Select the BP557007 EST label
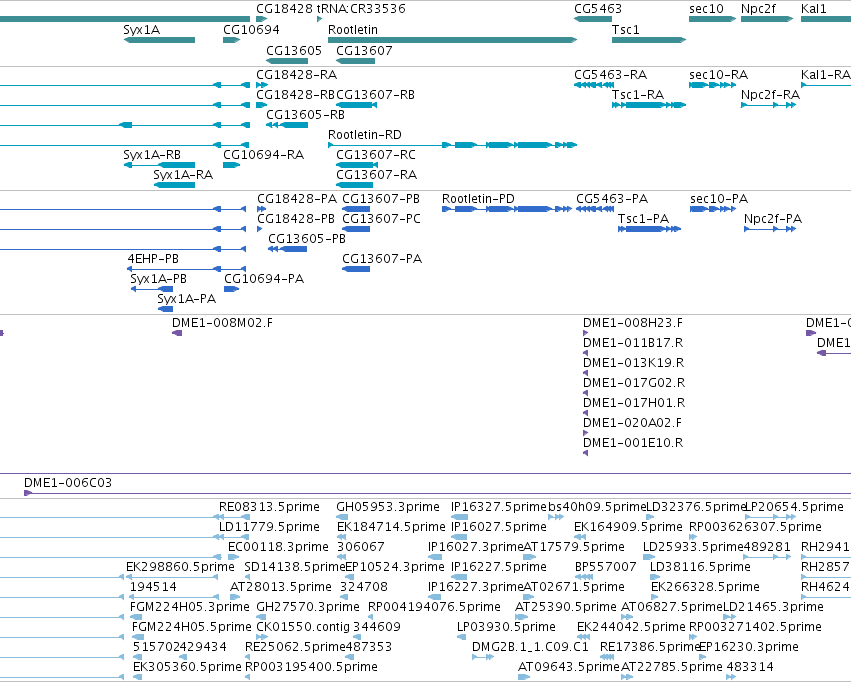 pyautogui.click(x=606, y=567)
